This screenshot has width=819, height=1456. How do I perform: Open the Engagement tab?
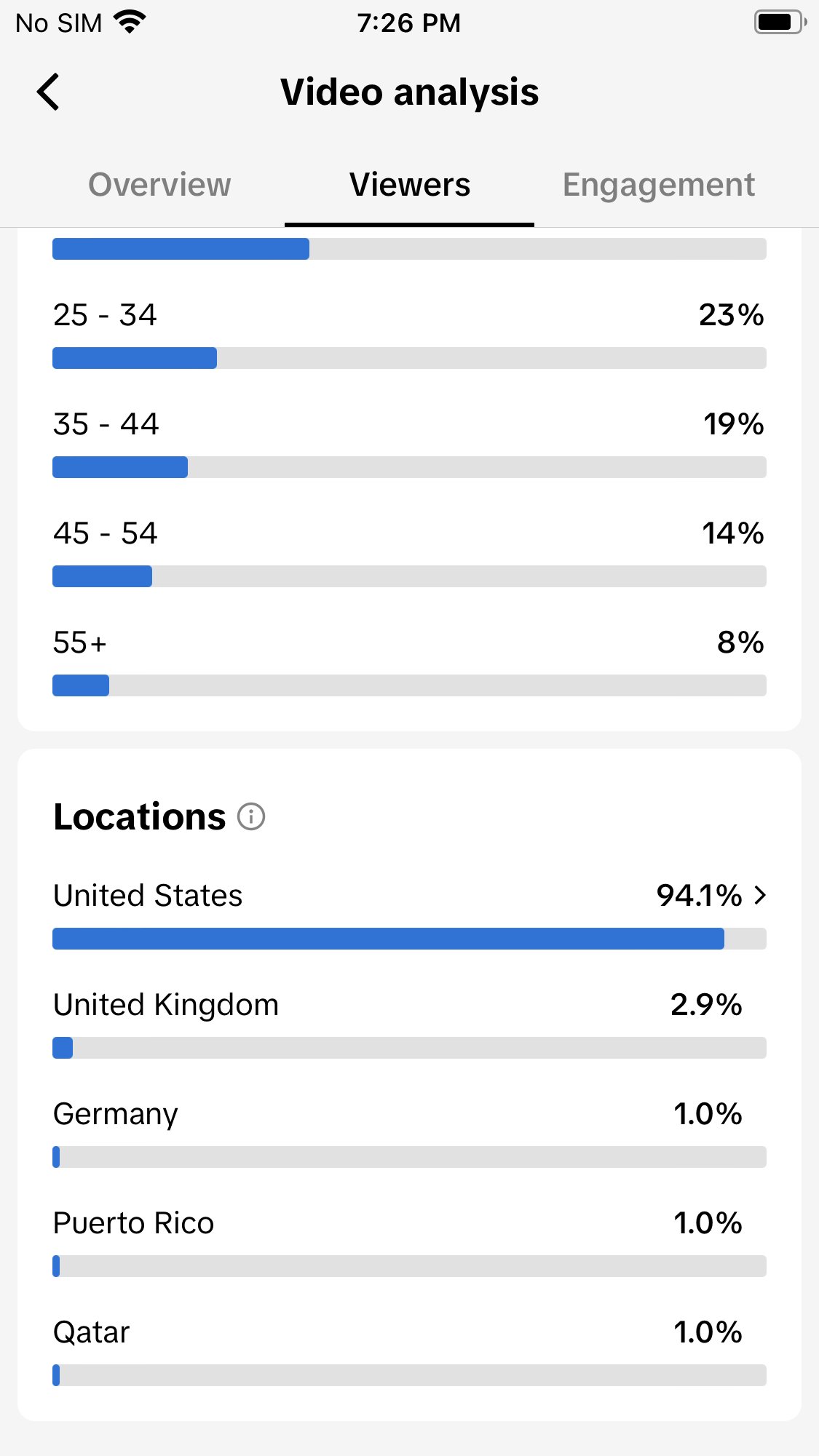pos(658,185)
